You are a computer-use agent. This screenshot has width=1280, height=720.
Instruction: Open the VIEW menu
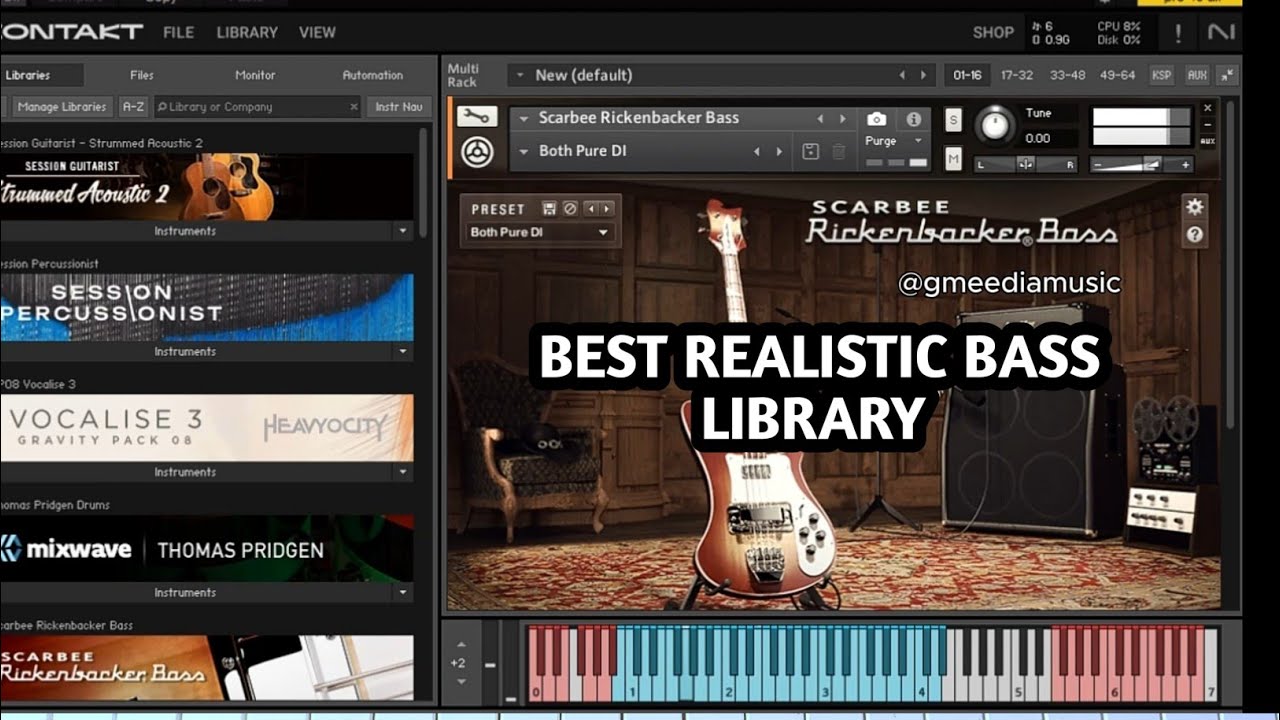point(317,33)
